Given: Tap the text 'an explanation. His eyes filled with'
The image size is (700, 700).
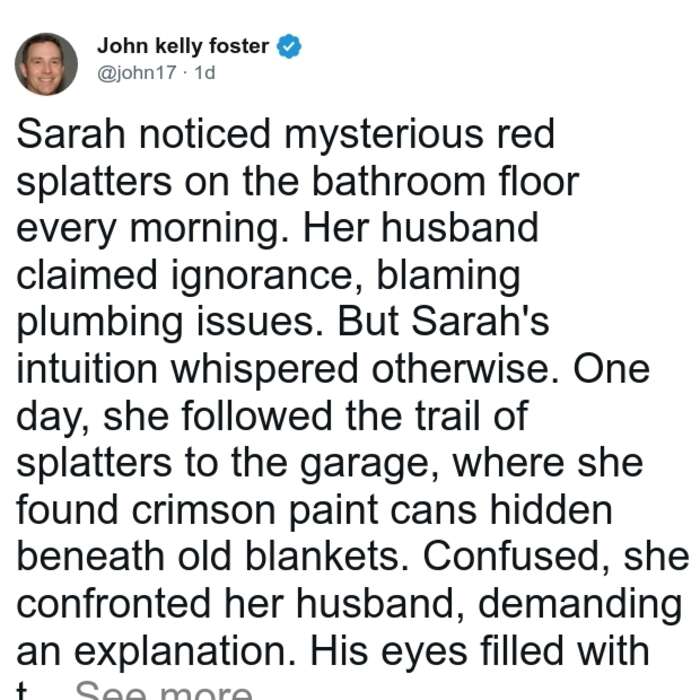Looking at the screenshot, I should point(333,651).
